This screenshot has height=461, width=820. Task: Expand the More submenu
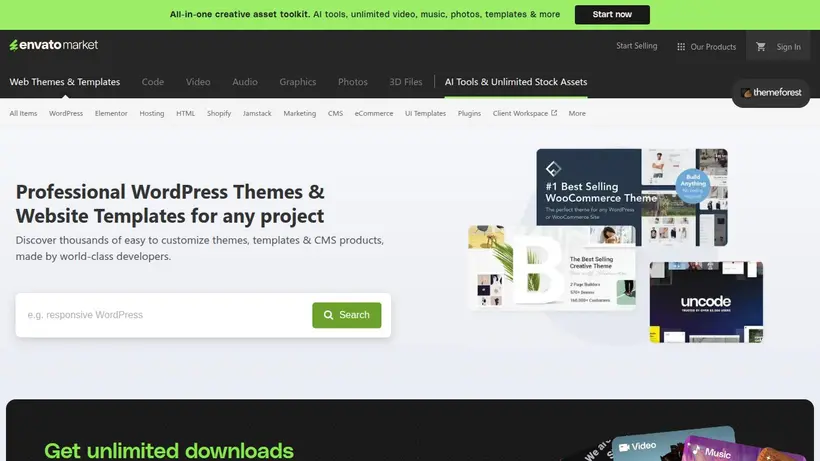(x=577, y=113)
